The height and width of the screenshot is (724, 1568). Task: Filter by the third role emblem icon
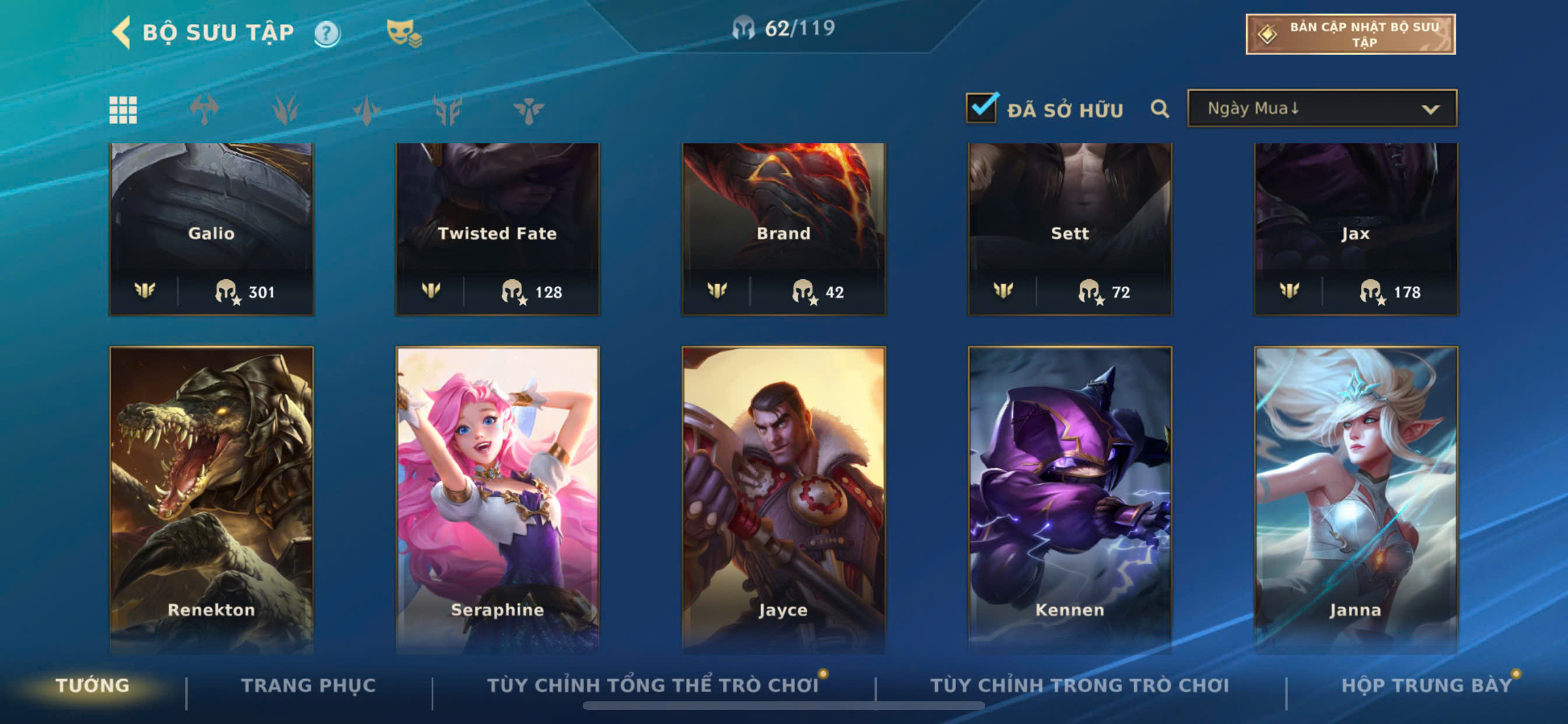coord(366,110)
